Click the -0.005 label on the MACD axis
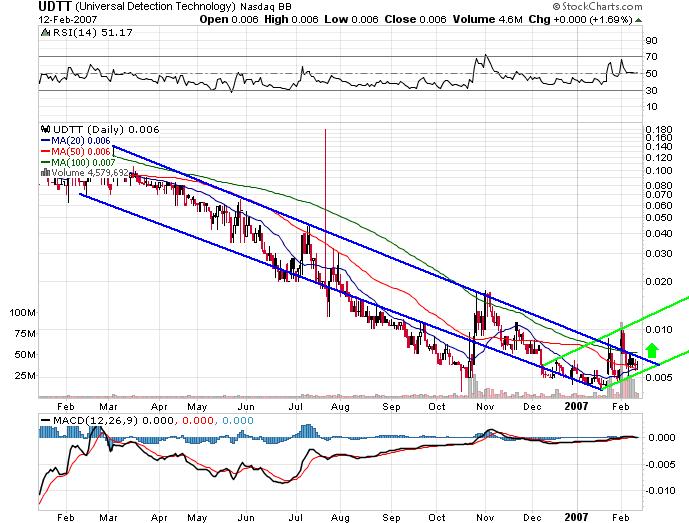689x523 pixels. (660, 465)
